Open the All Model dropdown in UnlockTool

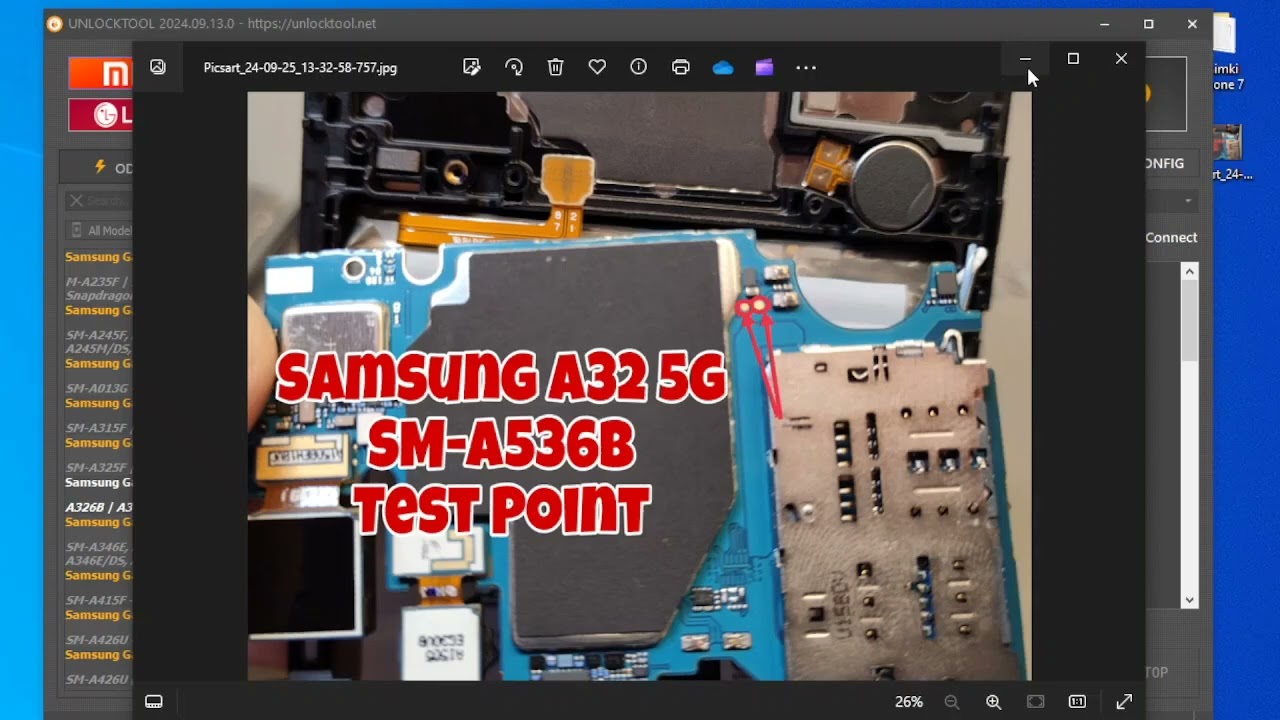[x=100, y=230]
